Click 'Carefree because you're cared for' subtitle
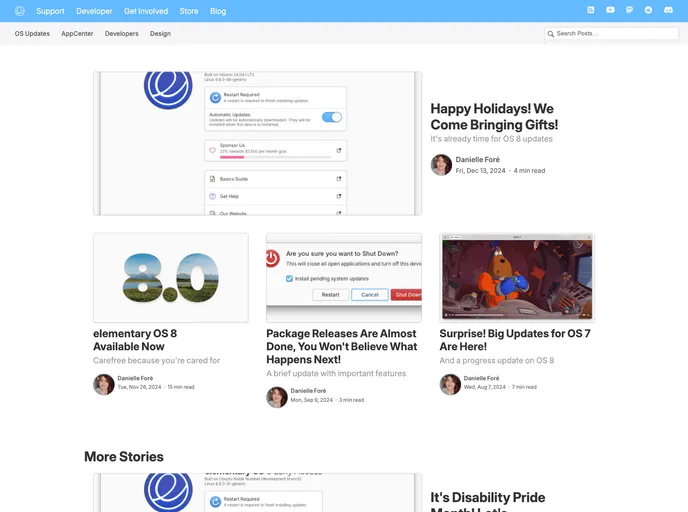 point(157,360)
